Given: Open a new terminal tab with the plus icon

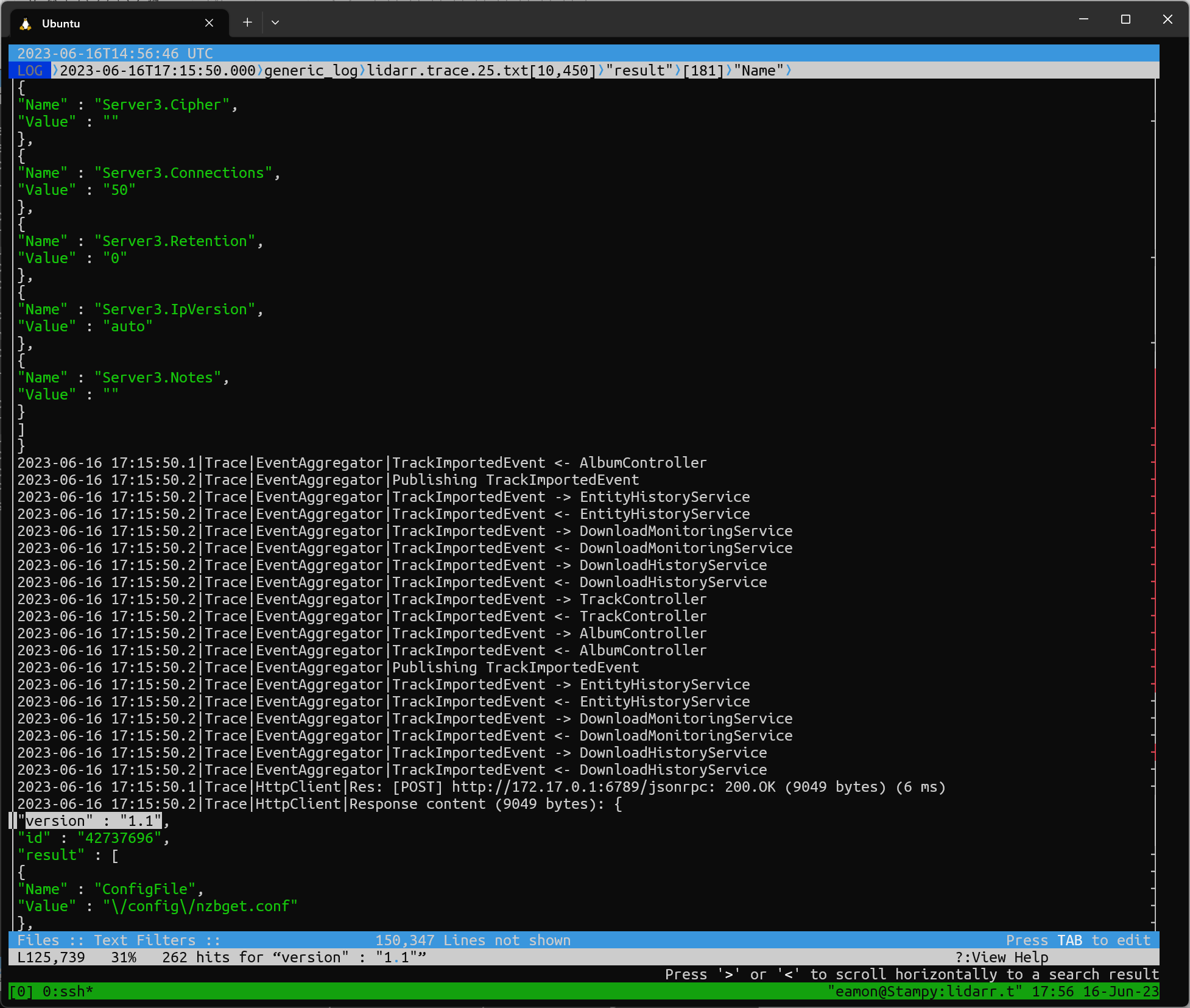Looking at the screenshot, I should click(x=247, y=22).
